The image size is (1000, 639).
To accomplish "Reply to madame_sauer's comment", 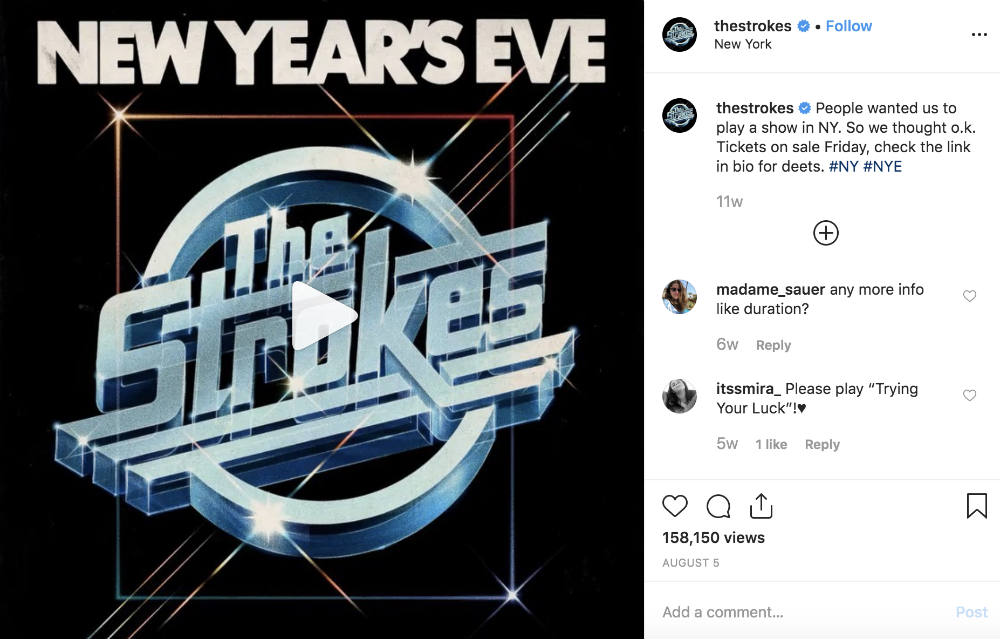I will (x=773, y=345).
